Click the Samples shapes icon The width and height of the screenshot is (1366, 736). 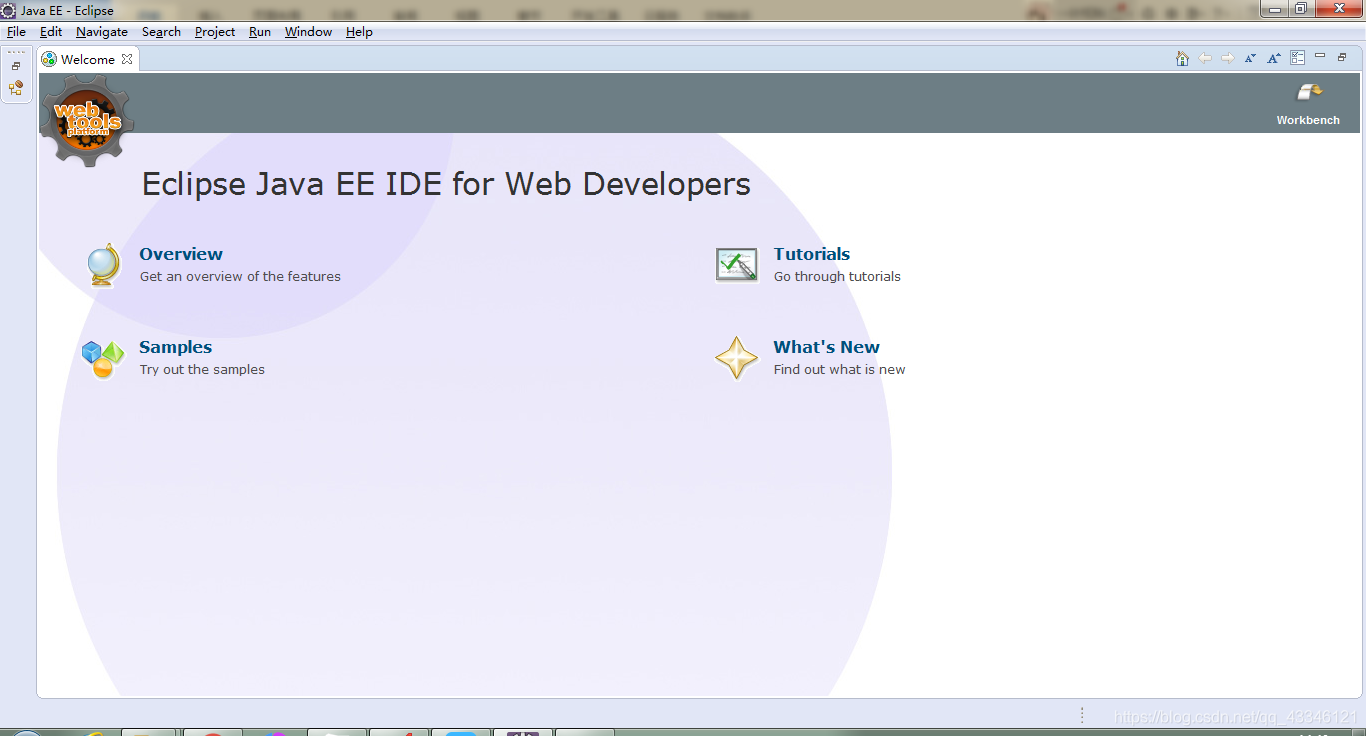point(103,359)
